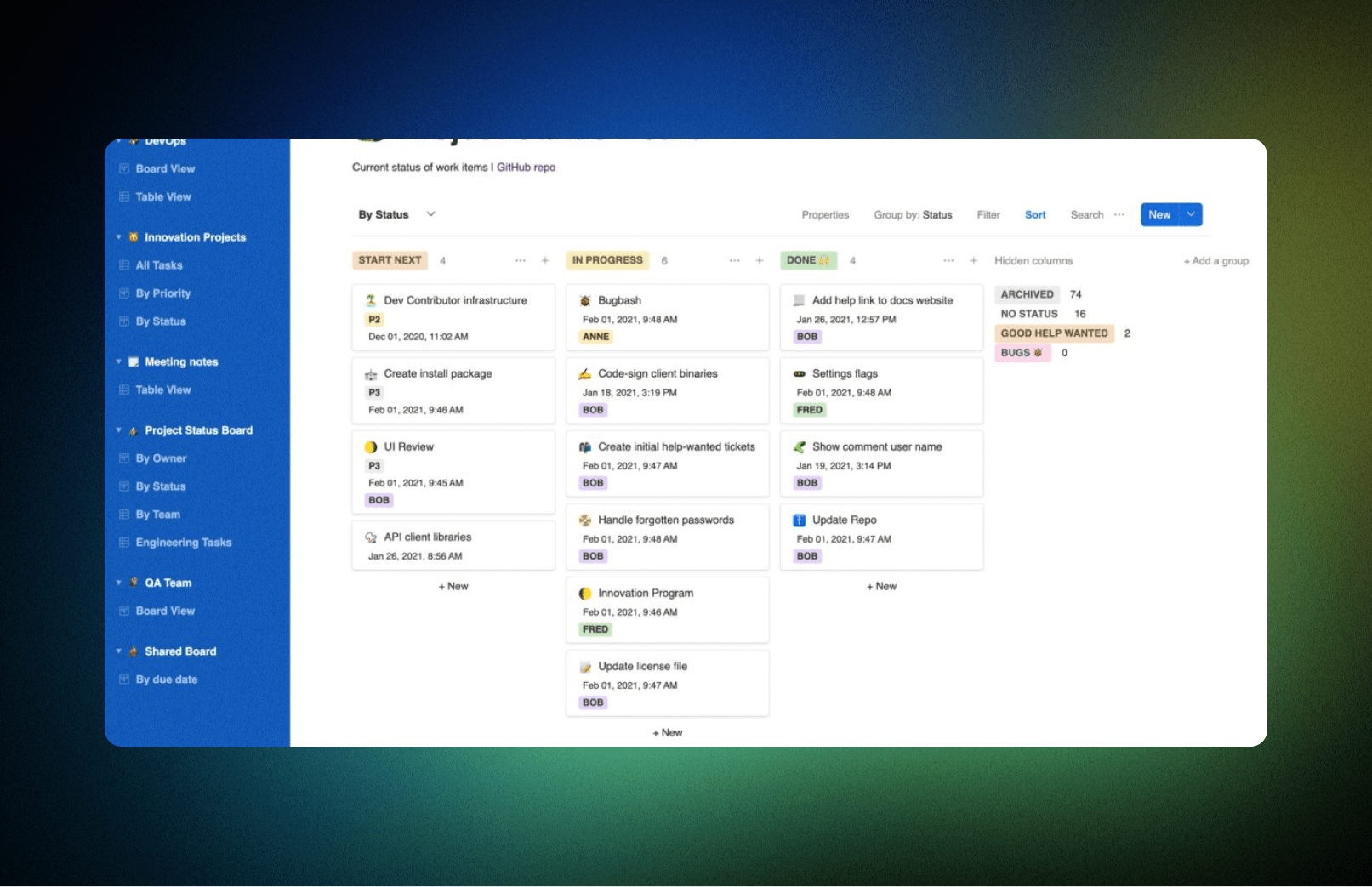The width and height of the screenshot is (1372, 887).
Task: Add card with plus in DONE header
Action: [x=974, y=260]
